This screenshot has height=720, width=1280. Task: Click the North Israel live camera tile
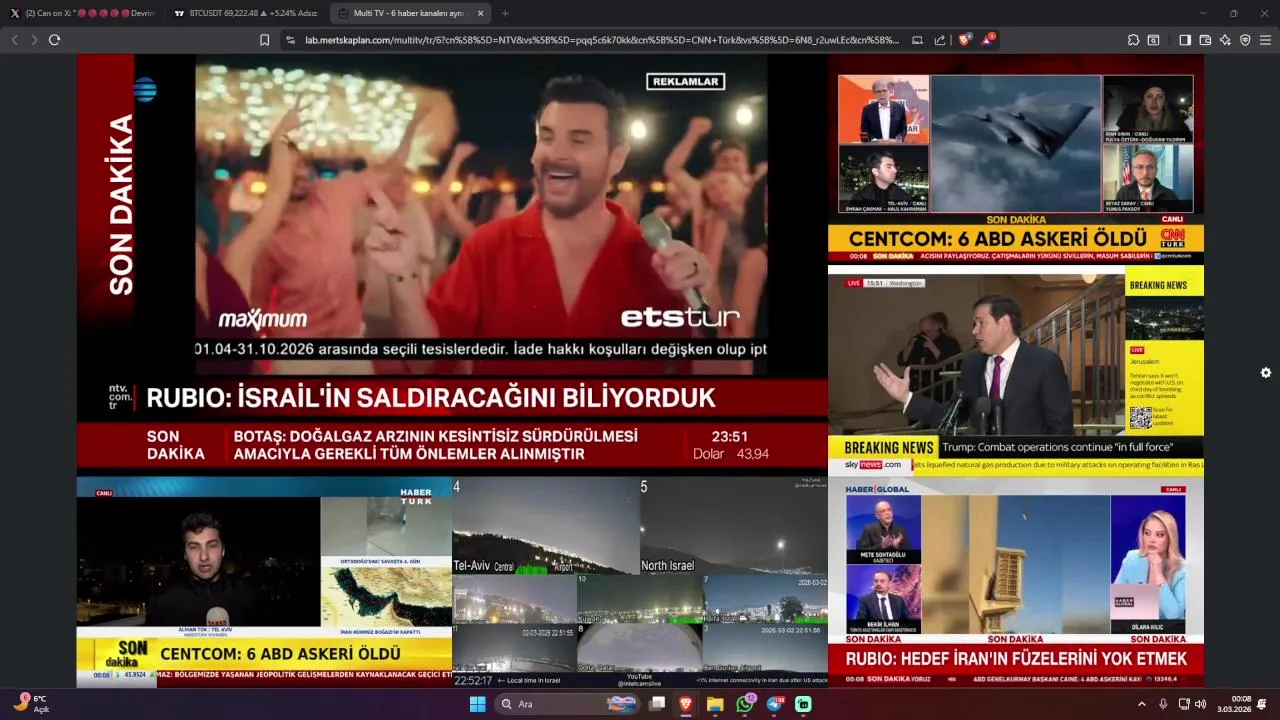tap(734, 525)
